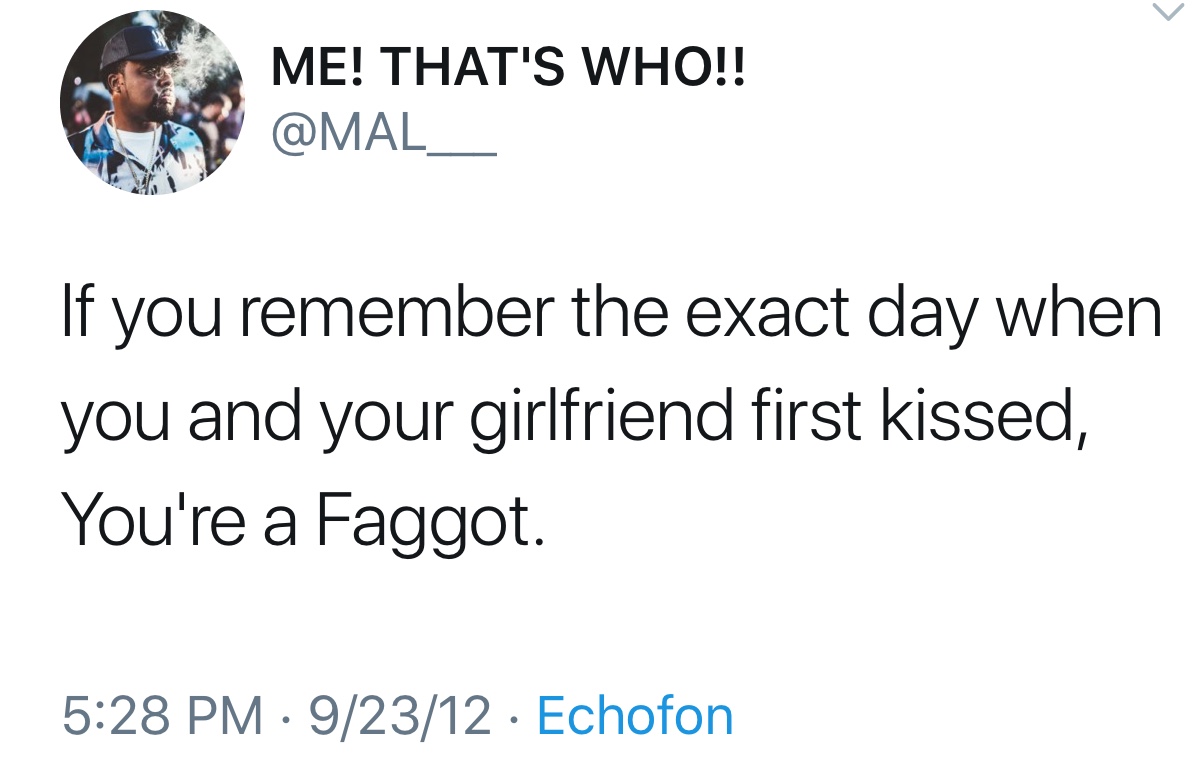Open the Echofon source link

[635, 716]
